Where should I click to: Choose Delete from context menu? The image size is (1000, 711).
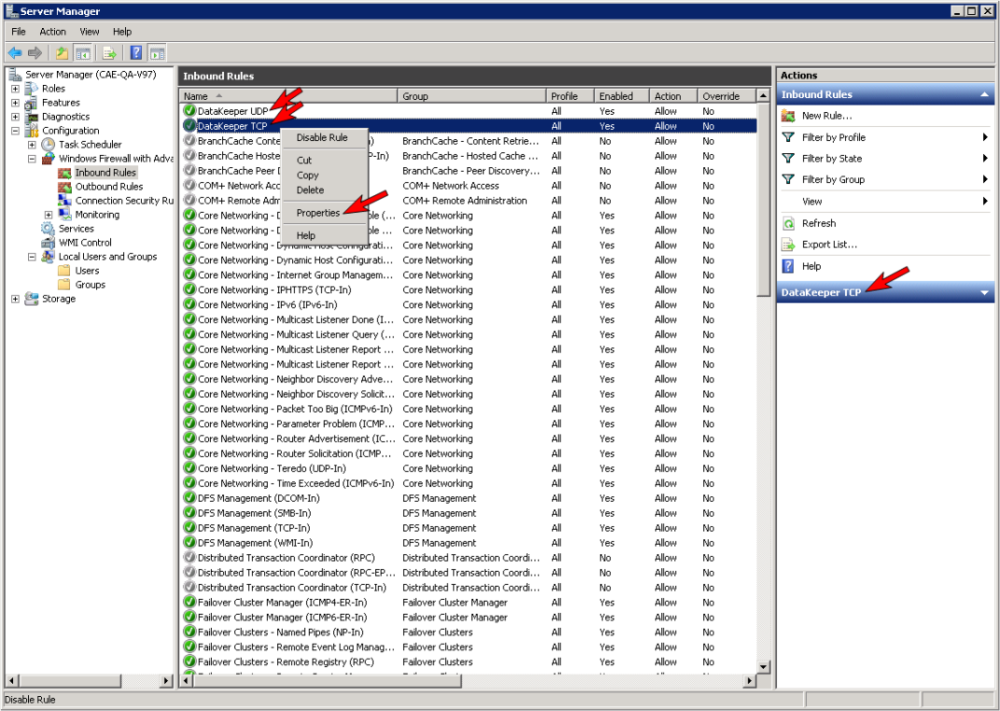pyautogui.click(x=324, y=190)
